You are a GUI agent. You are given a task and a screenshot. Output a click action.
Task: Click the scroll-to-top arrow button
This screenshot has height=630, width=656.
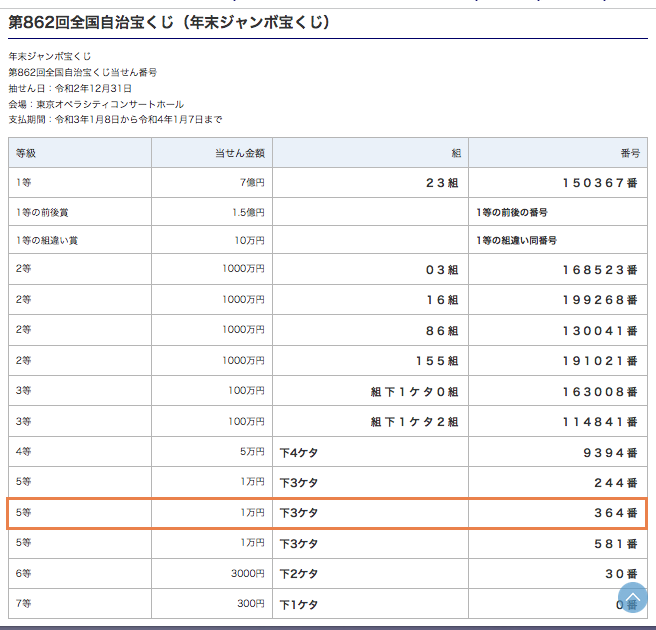(x=632, y=597)
